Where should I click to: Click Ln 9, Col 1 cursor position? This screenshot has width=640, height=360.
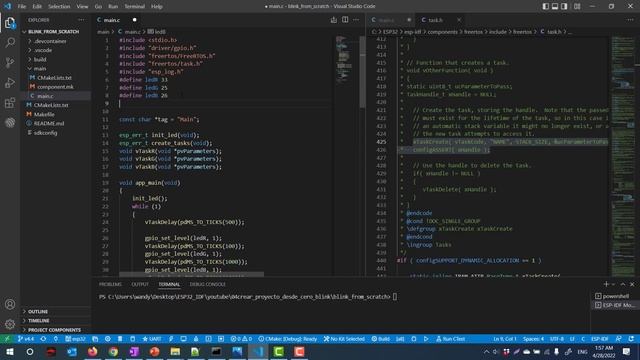[505, 339]
